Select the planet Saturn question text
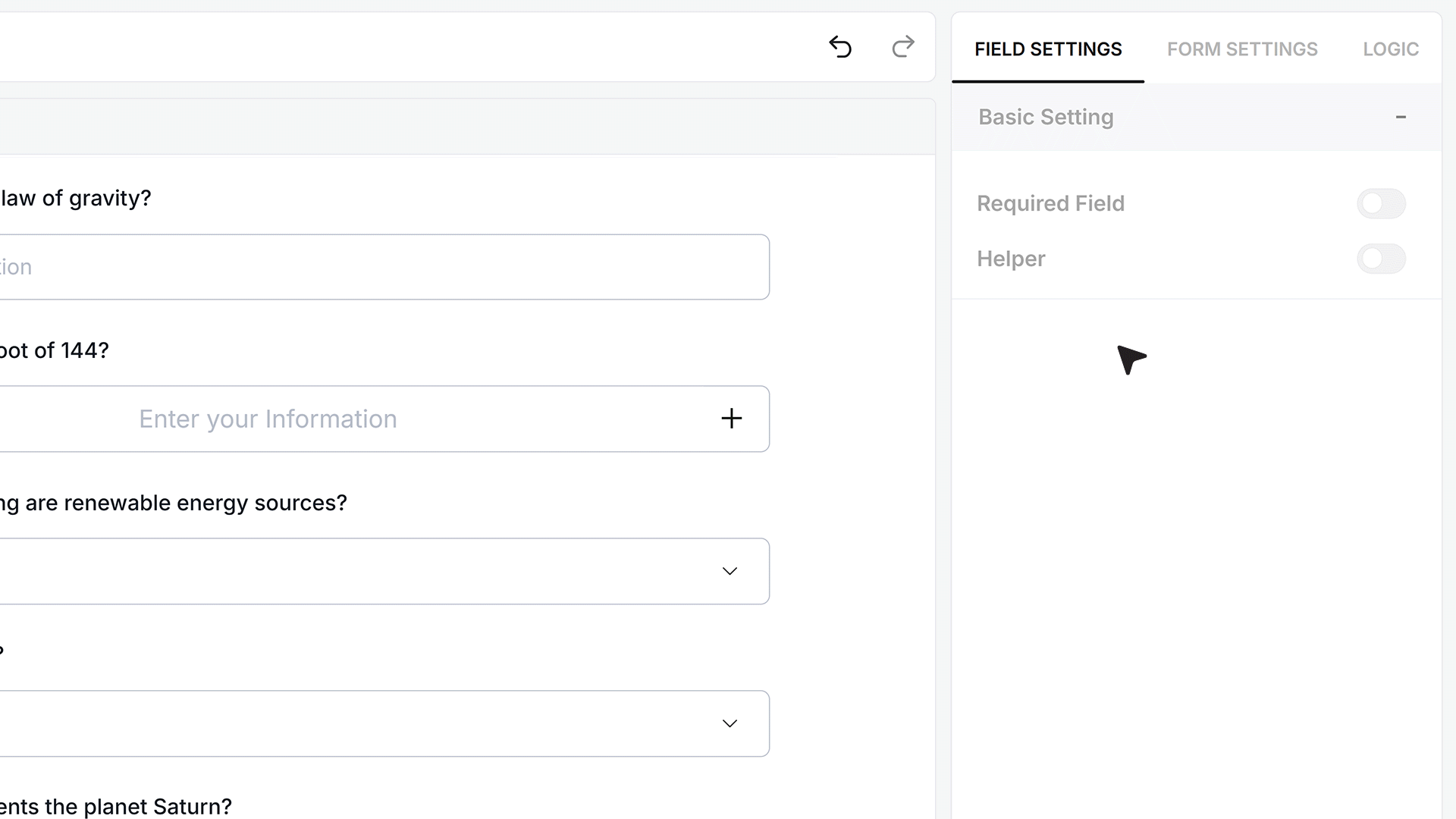Viewport: 1456px width, 819px height. [x=116, y=806]
